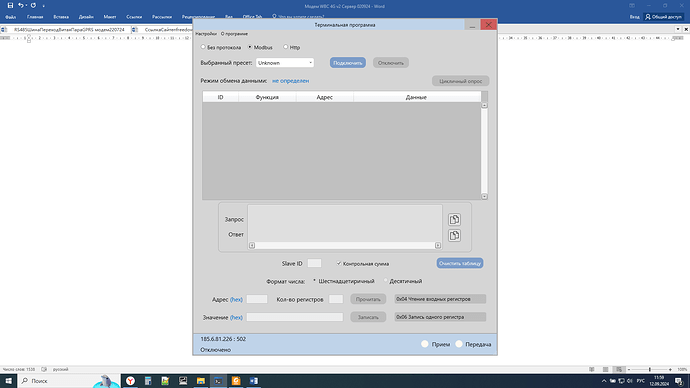This screenshot has width=690, height=388.
Task: Copy the Ответ text with copy icon
Action: tap(454, 235)
